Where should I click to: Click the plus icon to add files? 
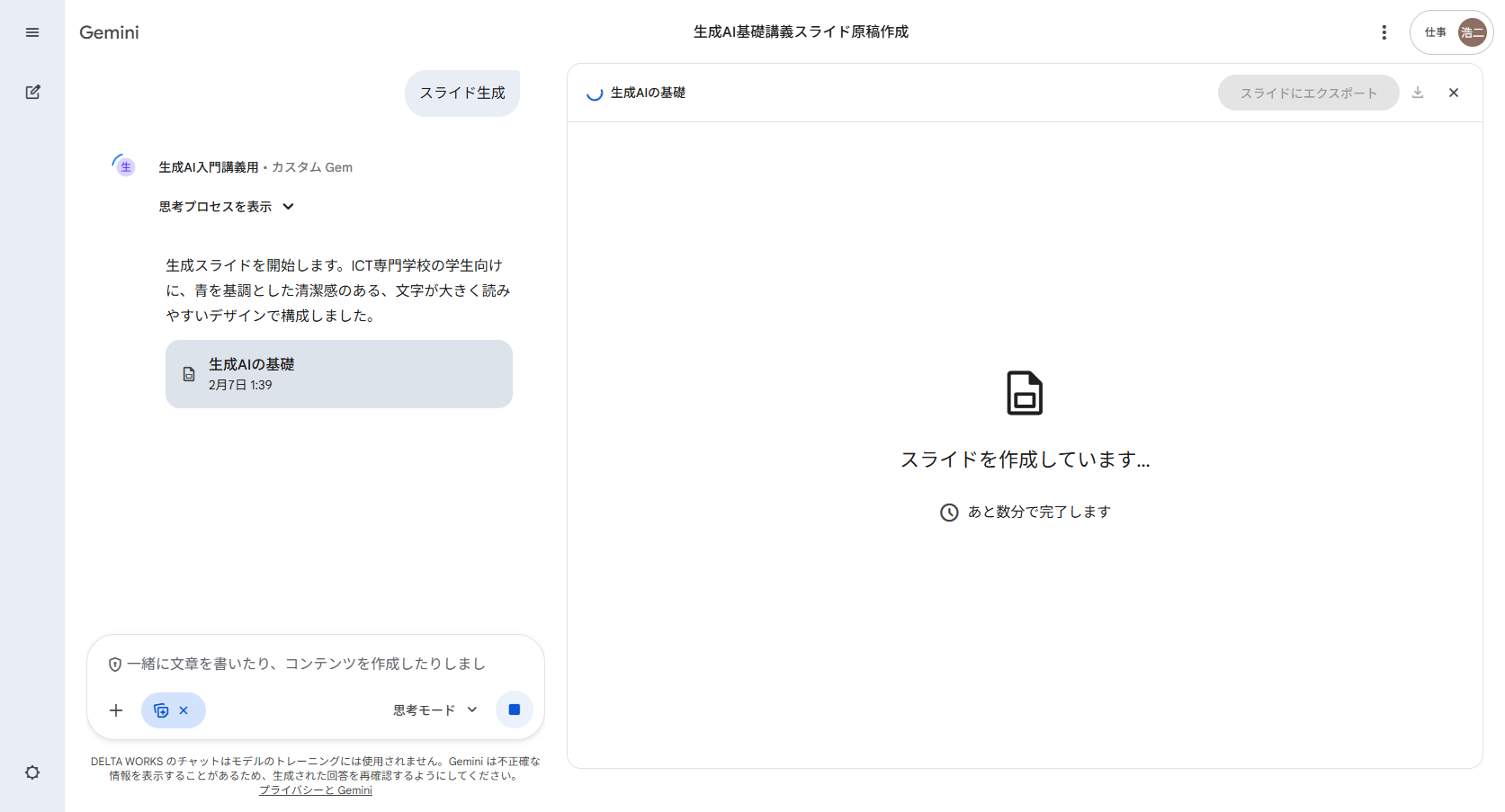pyautogui.click(x=116, y=710)
